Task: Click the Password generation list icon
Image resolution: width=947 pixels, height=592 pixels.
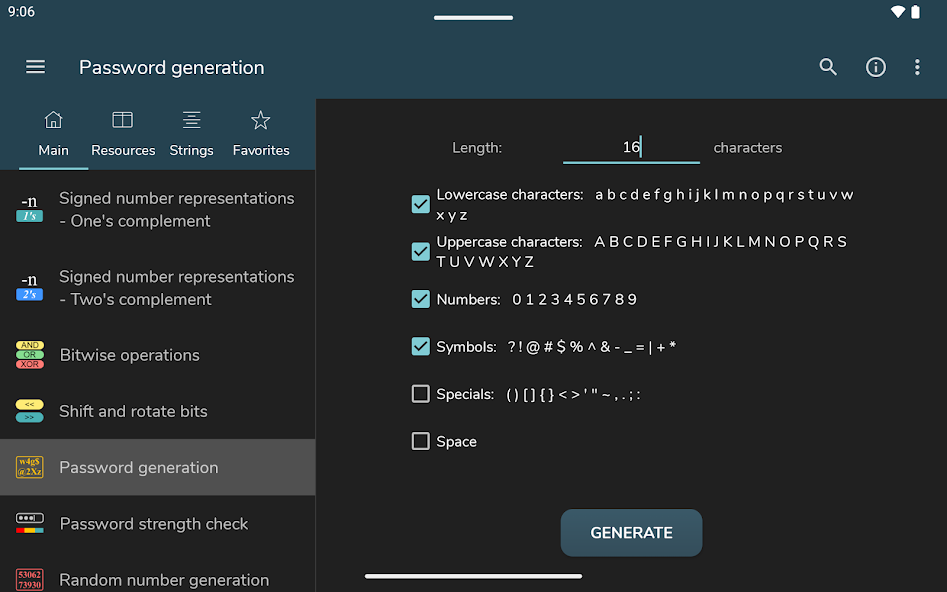Action: [x=30, y=467]
